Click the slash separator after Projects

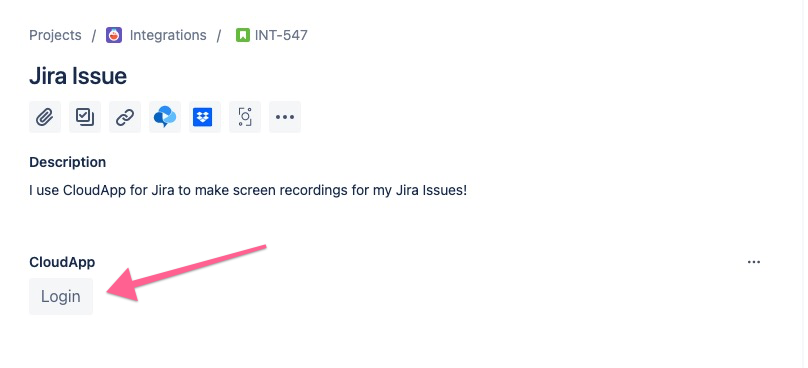(x=94, y=35)
